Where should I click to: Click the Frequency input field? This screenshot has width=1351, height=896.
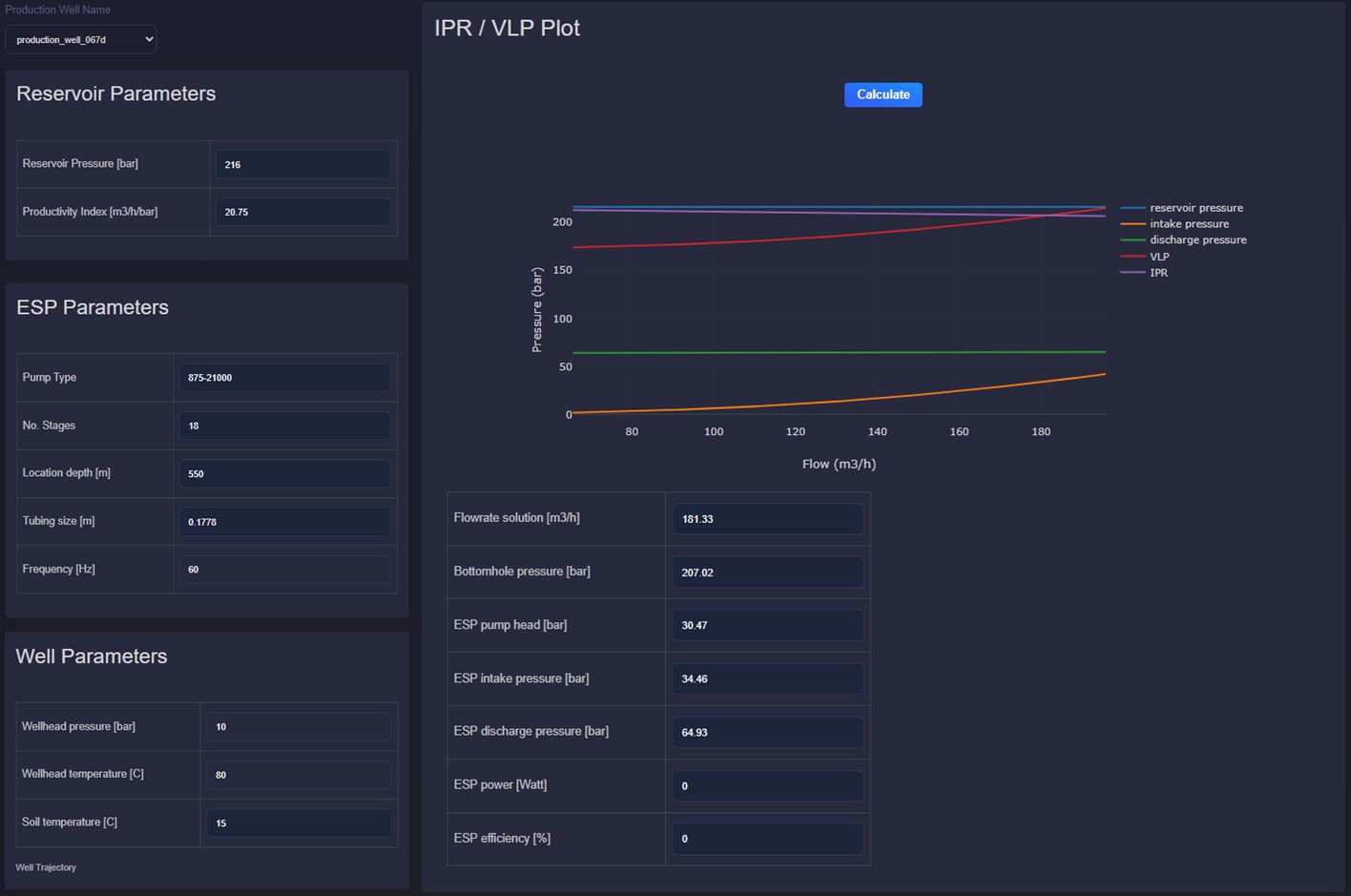284,570
